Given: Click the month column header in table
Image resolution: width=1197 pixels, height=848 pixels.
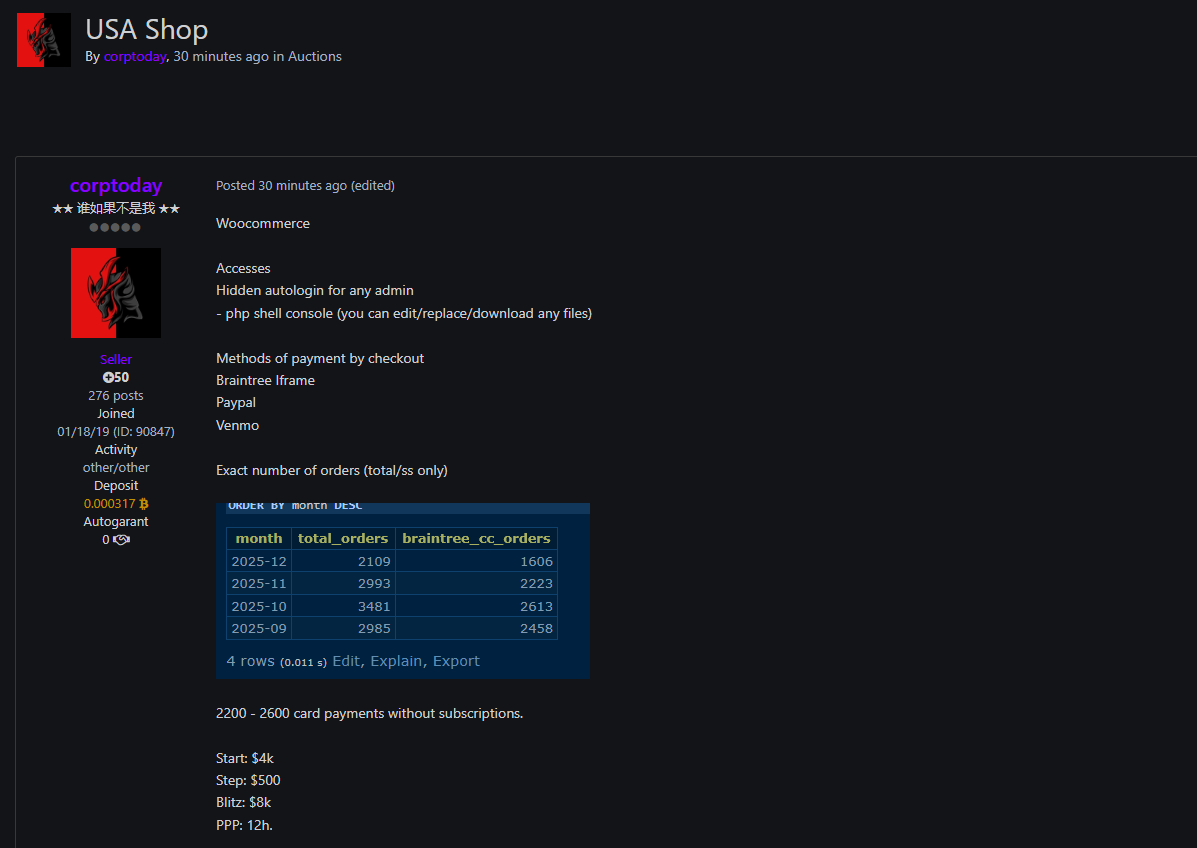Looking at the screenshot, I should pos(259,538).
